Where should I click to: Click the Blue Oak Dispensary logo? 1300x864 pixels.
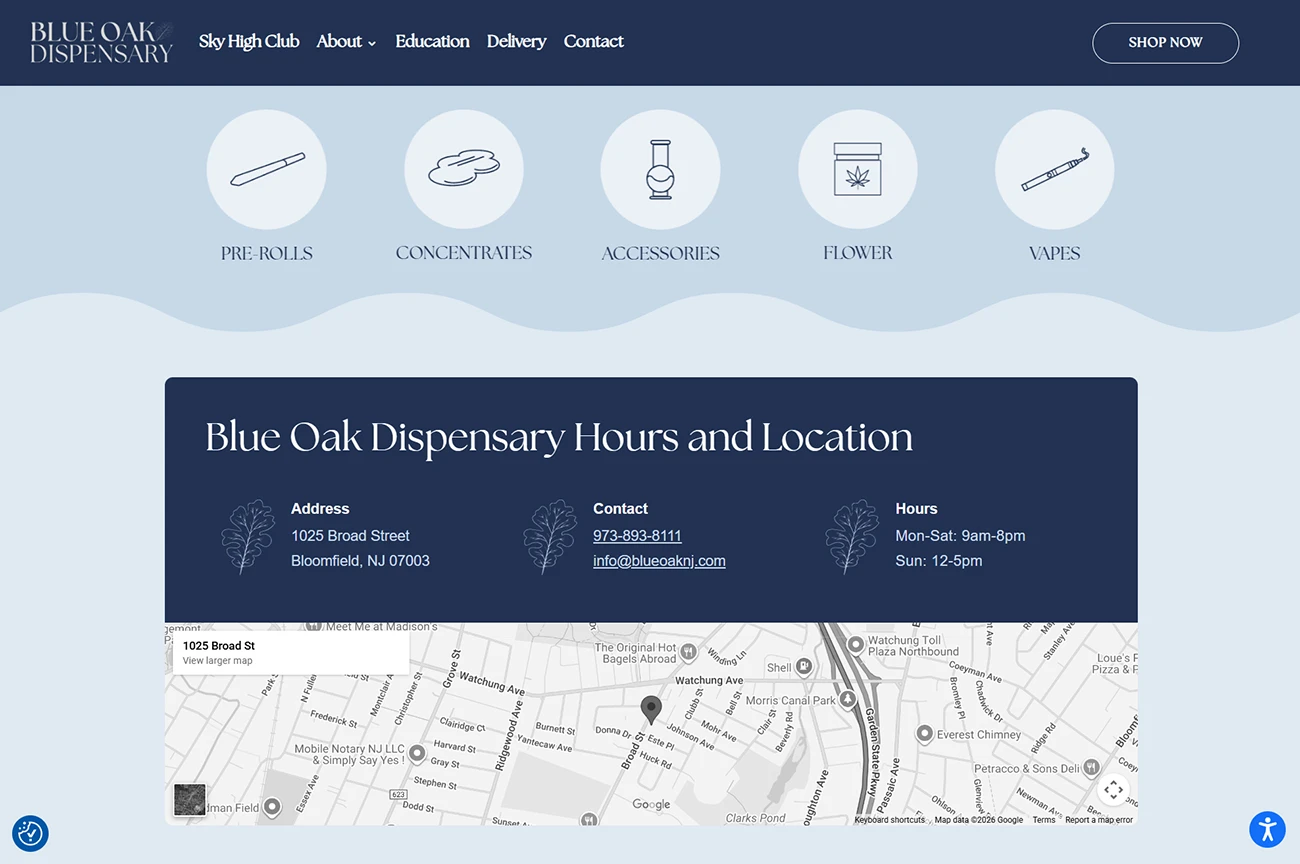[x=102, y=42]
